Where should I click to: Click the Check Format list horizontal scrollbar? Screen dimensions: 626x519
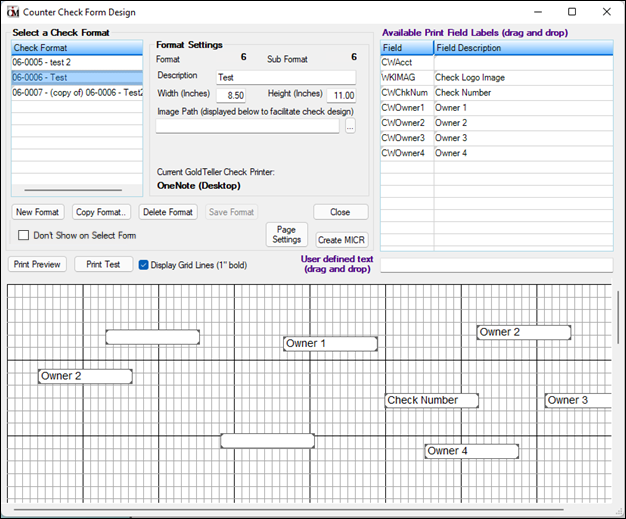73,190
